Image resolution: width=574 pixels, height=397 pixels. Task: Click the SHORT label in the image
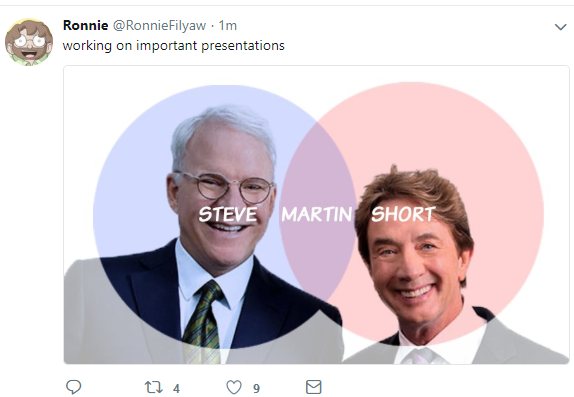pyautogui.click(x=403, y=214)
